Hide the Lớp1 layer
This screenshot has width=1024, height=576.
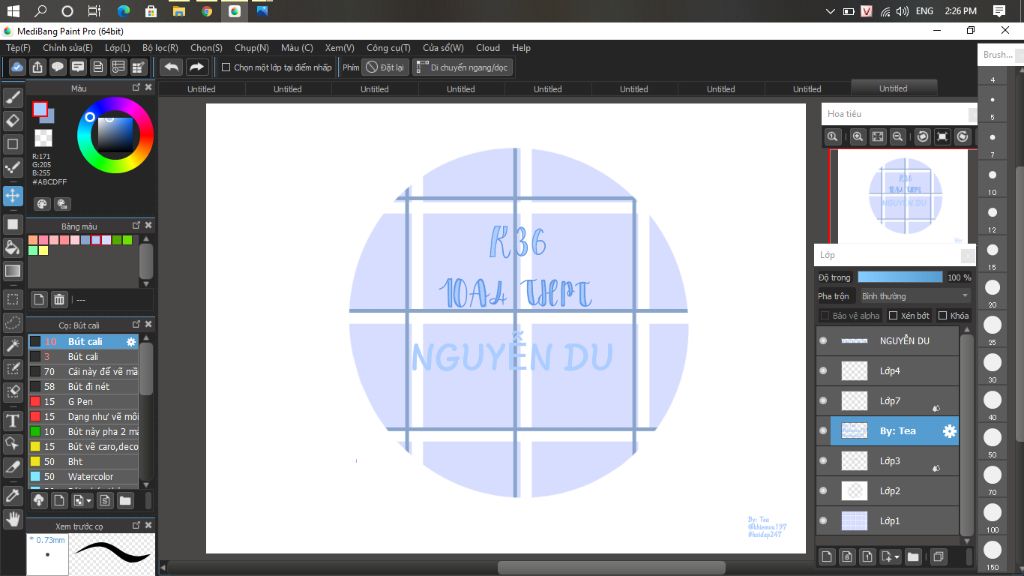pyautogui.click(x=823, y=521)
